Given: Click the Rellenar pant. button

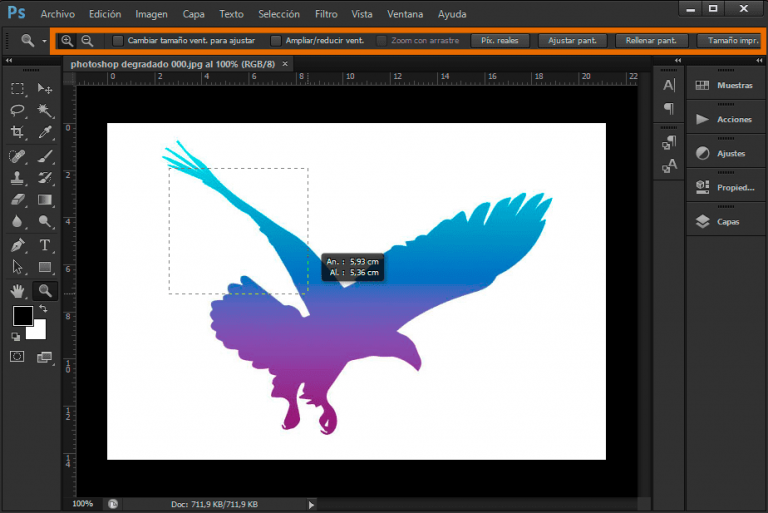Looking at the screenshot, I should pyautogui.click(x=651, y=41).
